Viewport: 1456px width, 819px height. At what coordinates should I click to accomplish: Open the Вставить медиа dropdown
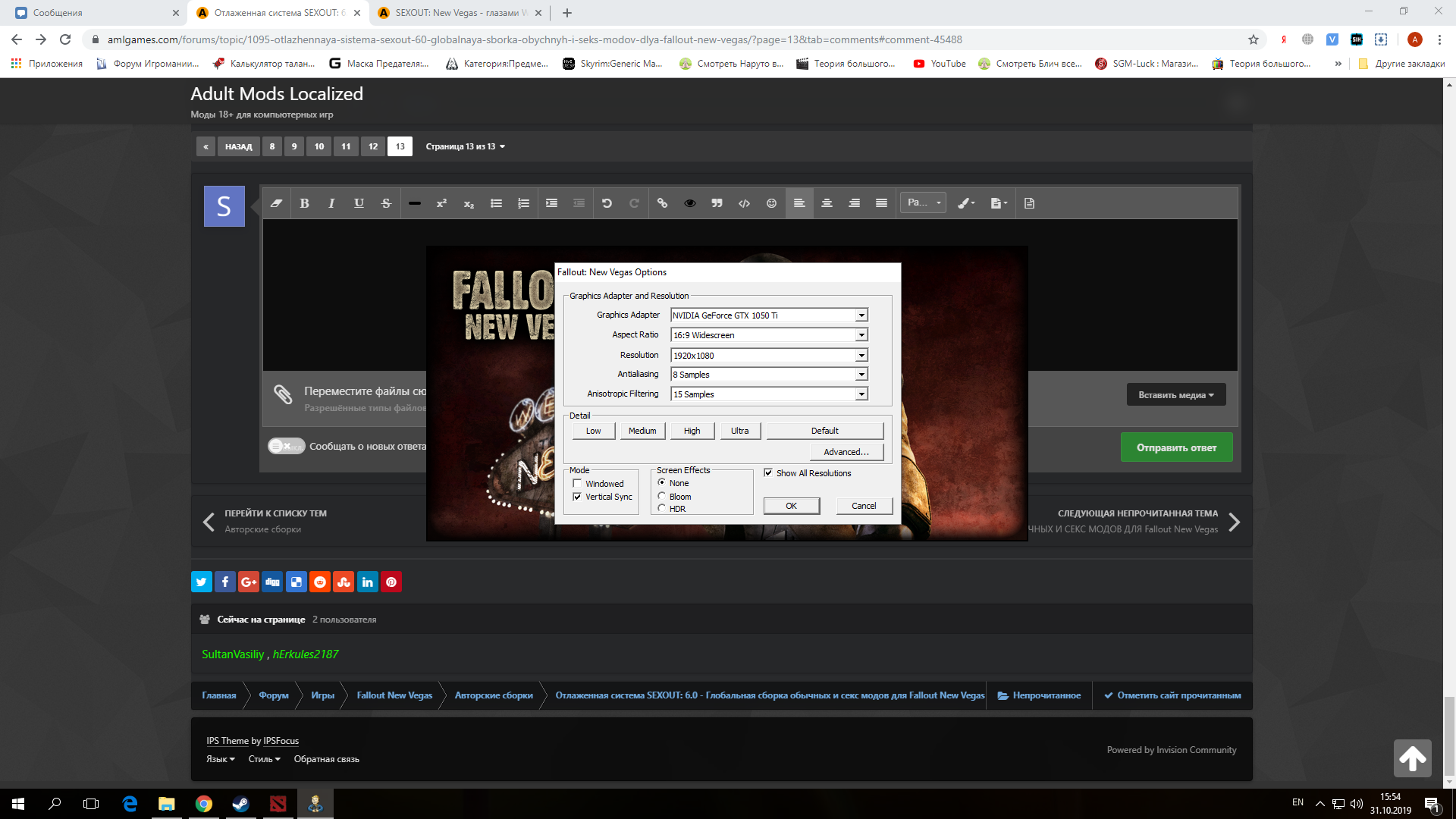click(x=1175, y=395)
